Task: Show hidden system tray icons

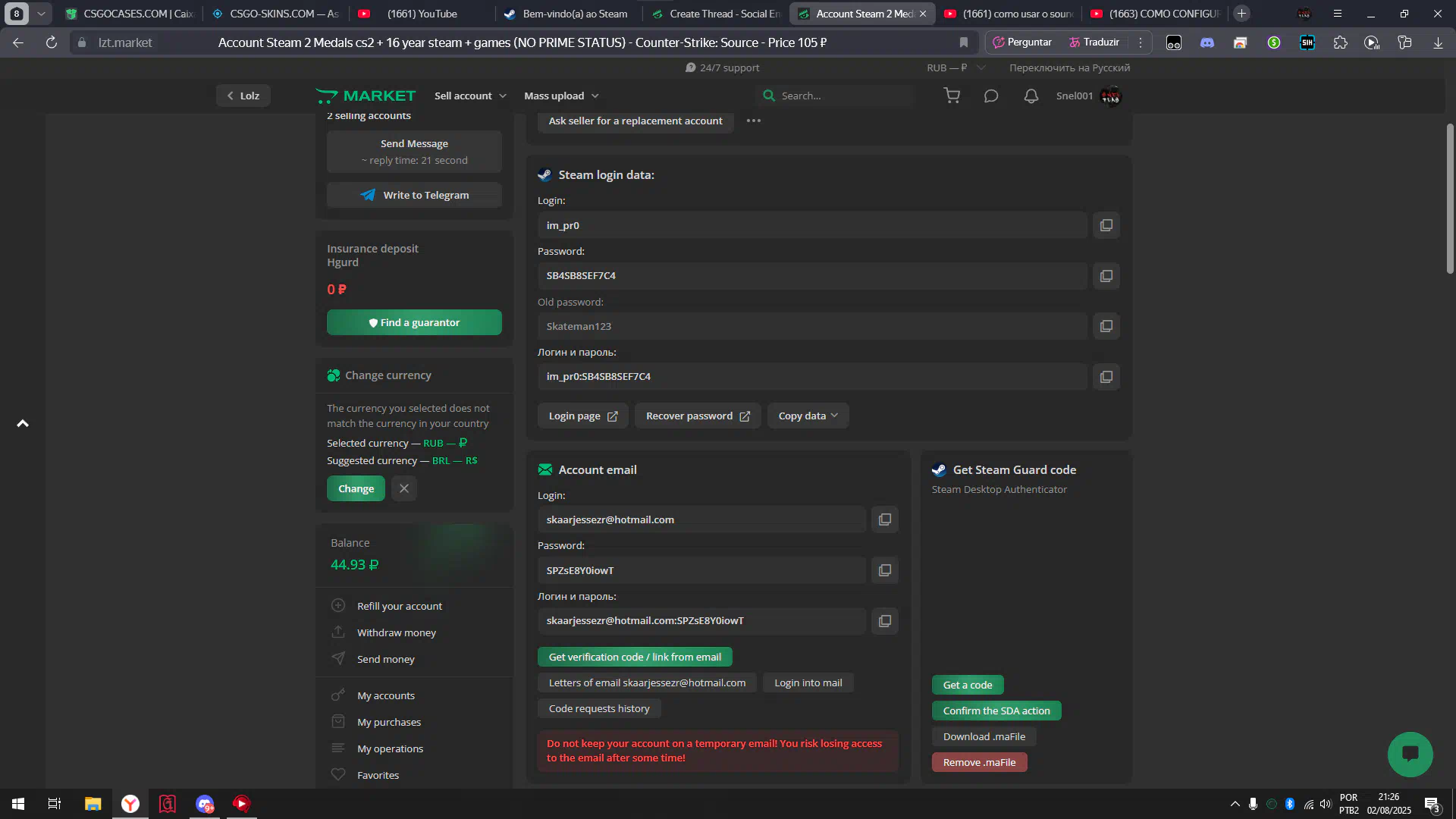Action: point(1235,804)
